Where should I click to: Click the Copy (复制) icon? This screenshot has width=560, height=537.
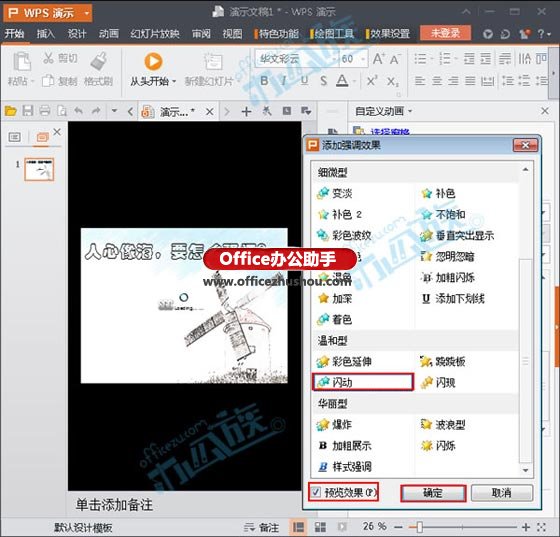(x=48, y=81)
